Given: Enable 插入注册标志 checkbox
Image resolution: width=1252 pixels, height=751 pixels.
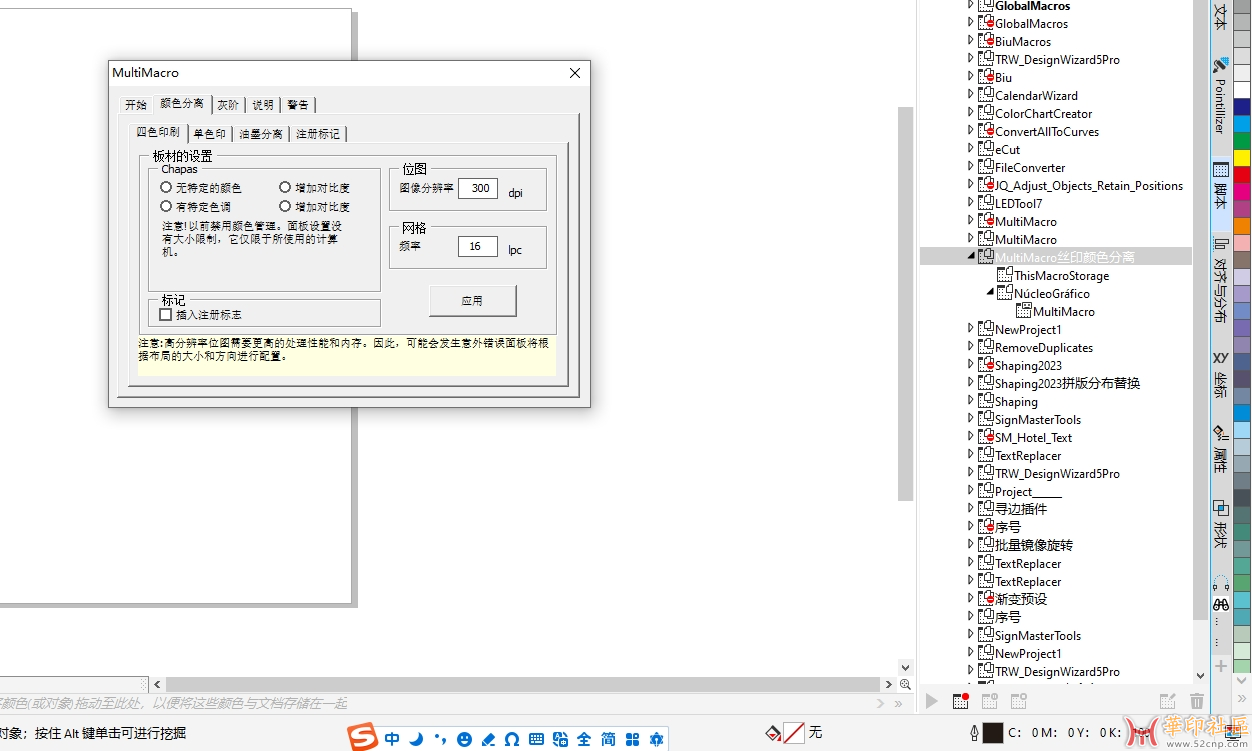Looking at the screenshot, I should tap(166, 314).
